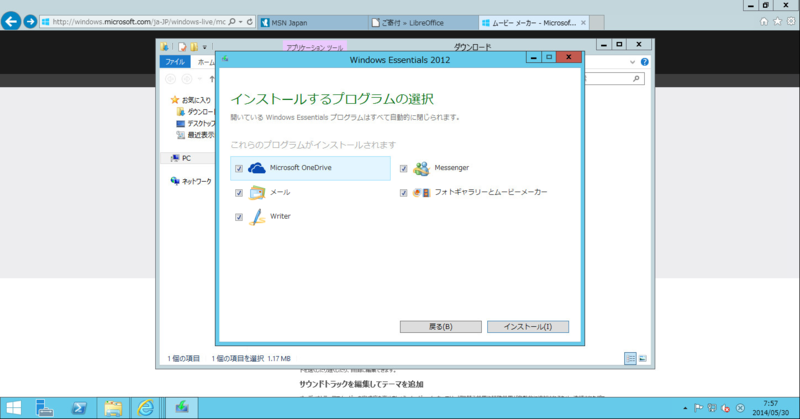The width and height of the screenshot is (800, 419).
Task: Uncheck the Microsoft OneDrive checkbox
Action: (239, 168)
